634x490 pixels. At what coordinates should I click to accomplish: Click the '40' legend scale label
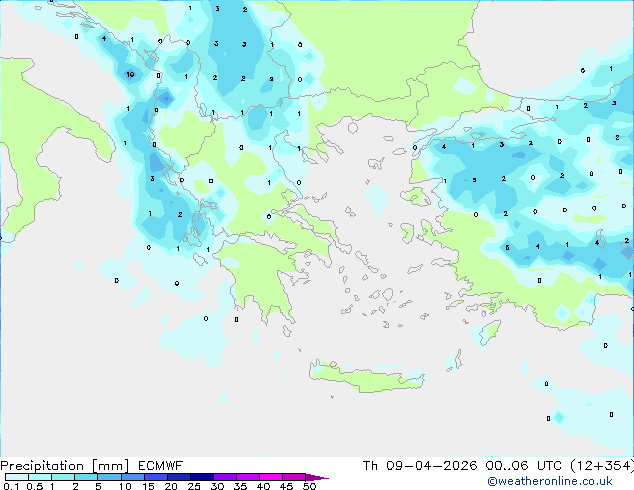coord(263,486)
